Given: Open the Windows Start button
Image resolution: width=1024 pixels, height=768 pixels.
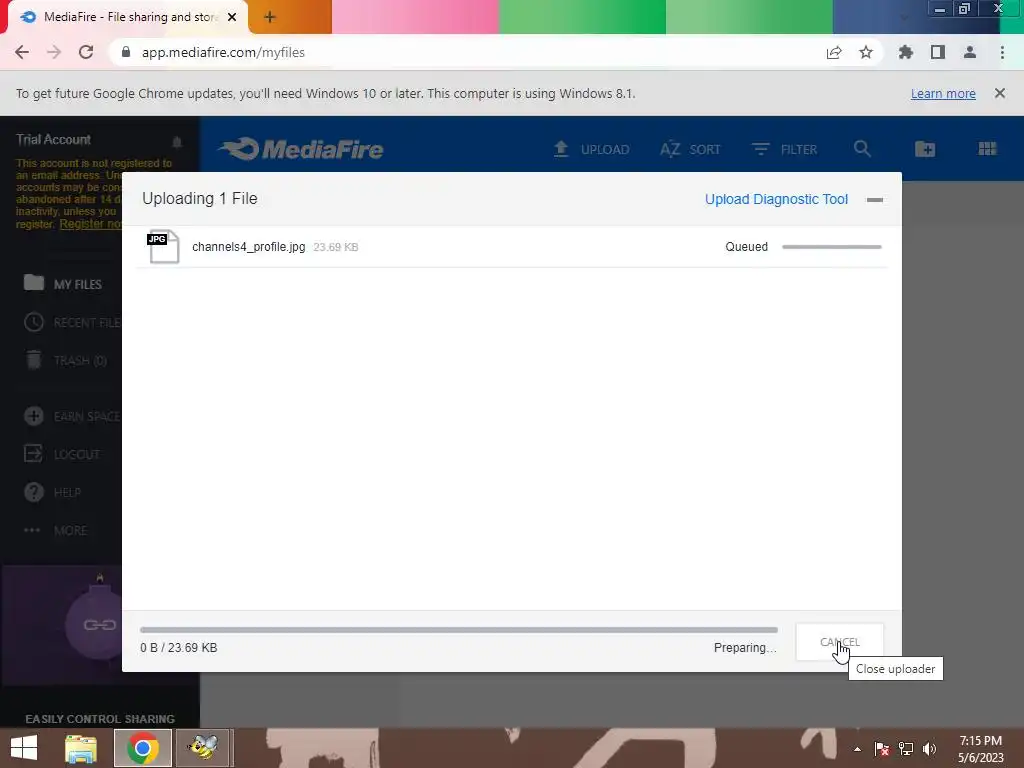Looking at the screenshot, I should 24,748.
